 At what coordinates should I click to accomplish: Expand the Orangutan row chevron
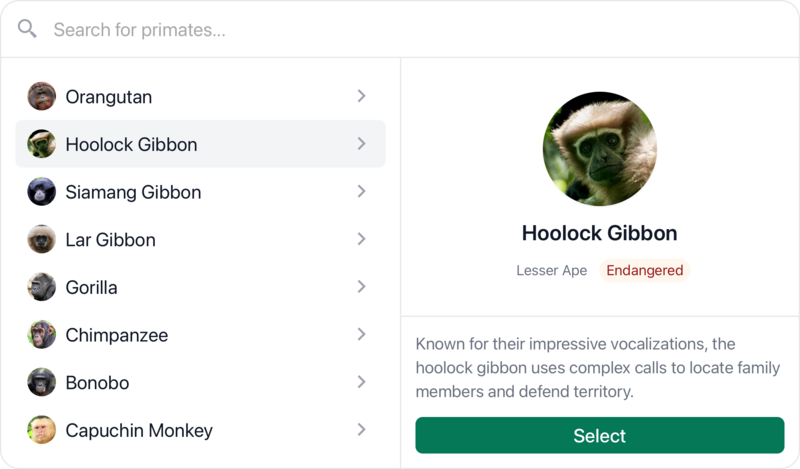point(361,96)
